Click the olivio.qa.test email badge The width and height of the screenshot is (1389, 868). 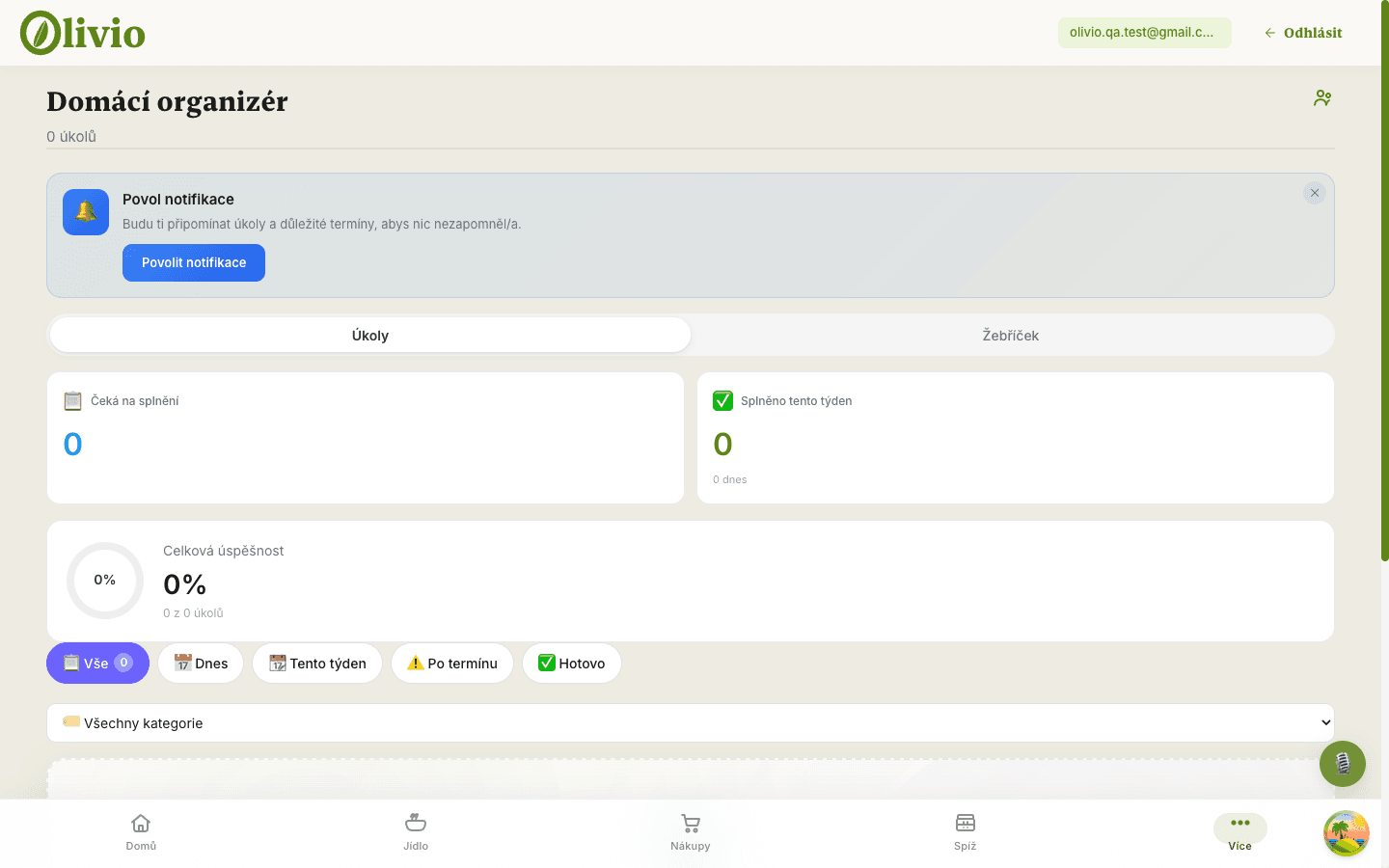coord(1144,32)
